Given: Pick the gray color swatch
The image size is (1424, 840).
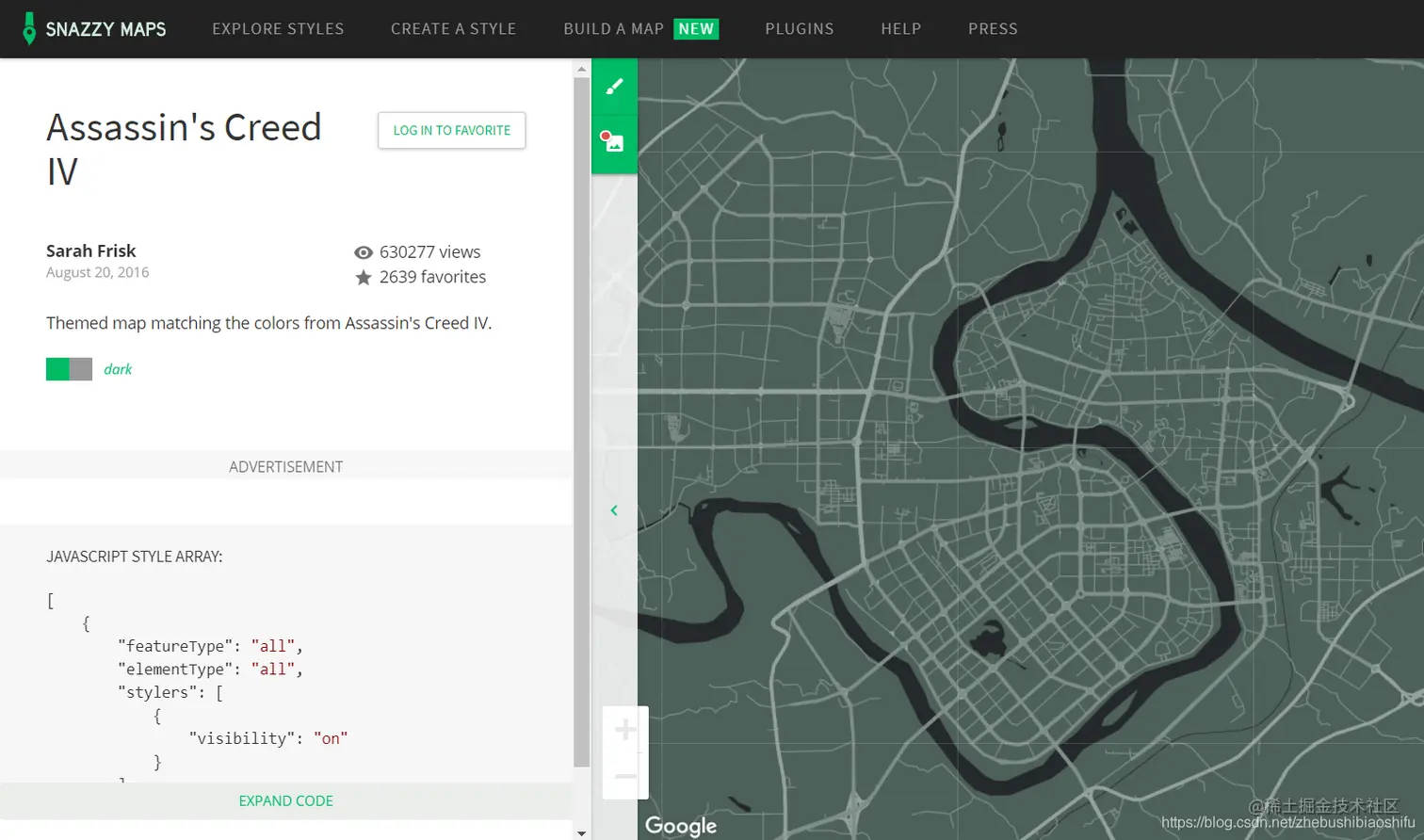Looking at the screenshot, I should coord(81,369).
